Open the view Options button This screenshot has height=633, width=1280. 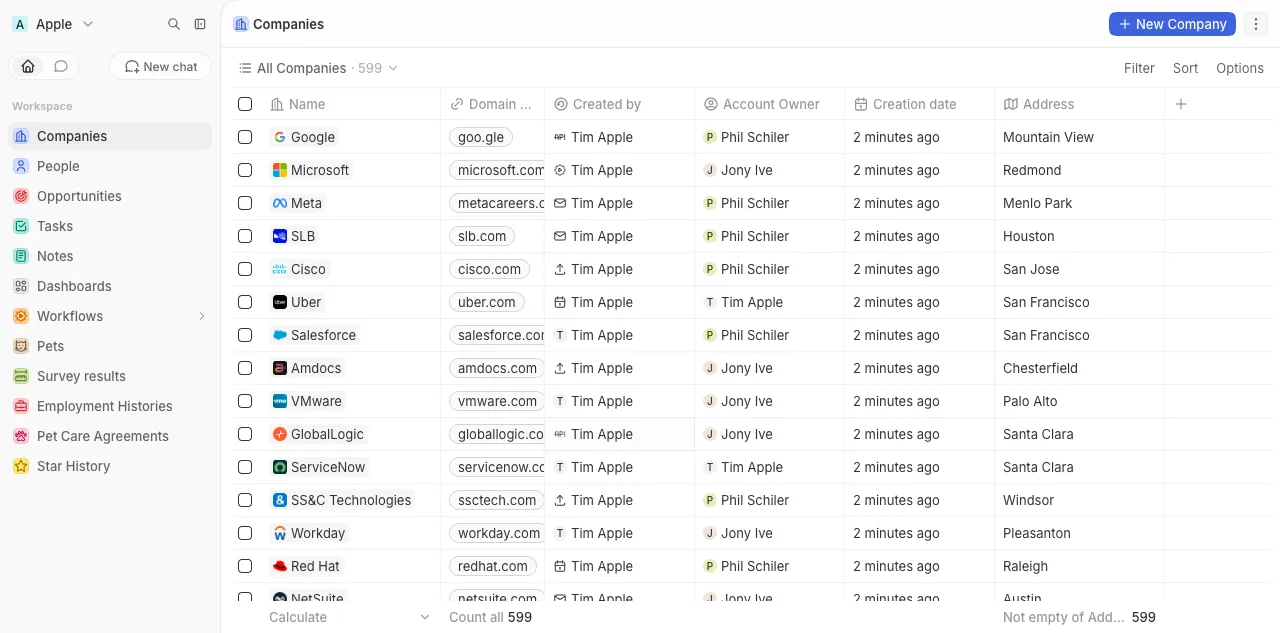(x=1240, y=68)
